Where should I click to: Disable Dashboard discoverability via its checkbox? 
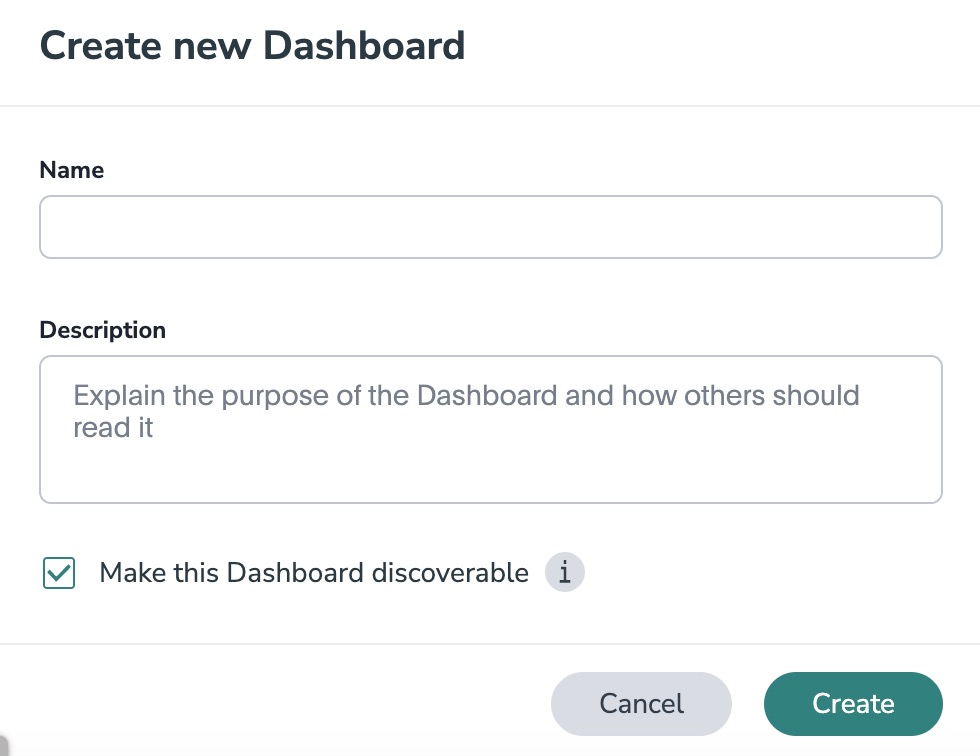click(x=59, y=573)
